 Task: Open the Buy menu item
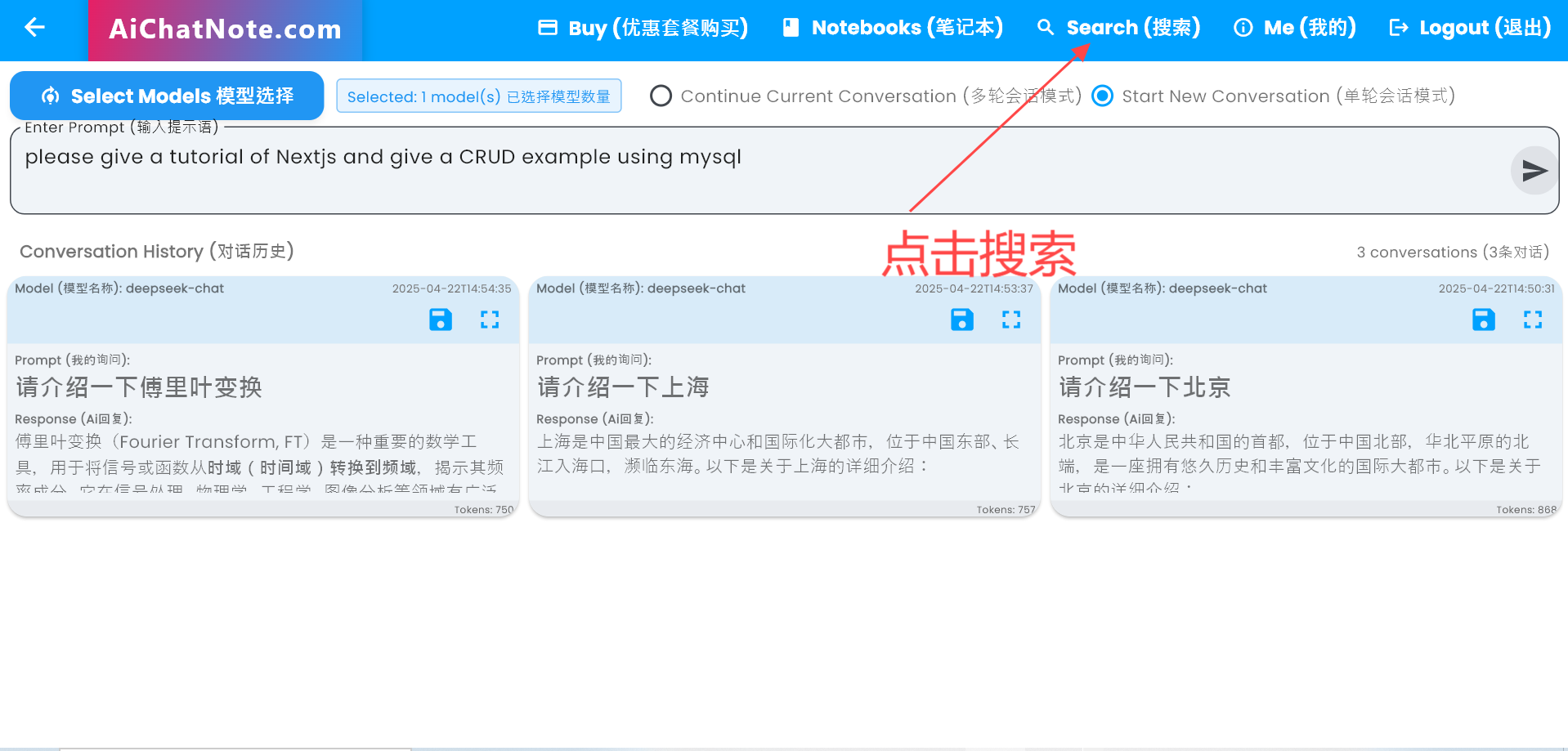pos(643,28)
